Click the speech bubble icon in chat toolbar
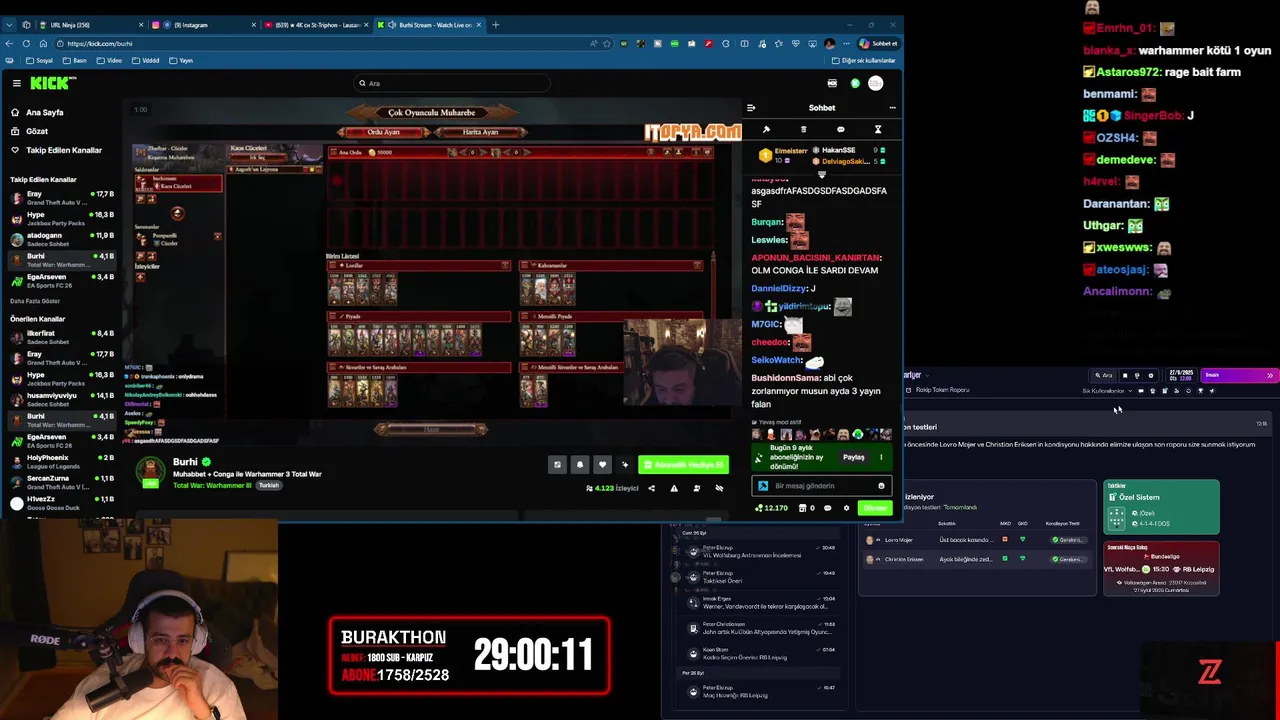 click(840, 130)
